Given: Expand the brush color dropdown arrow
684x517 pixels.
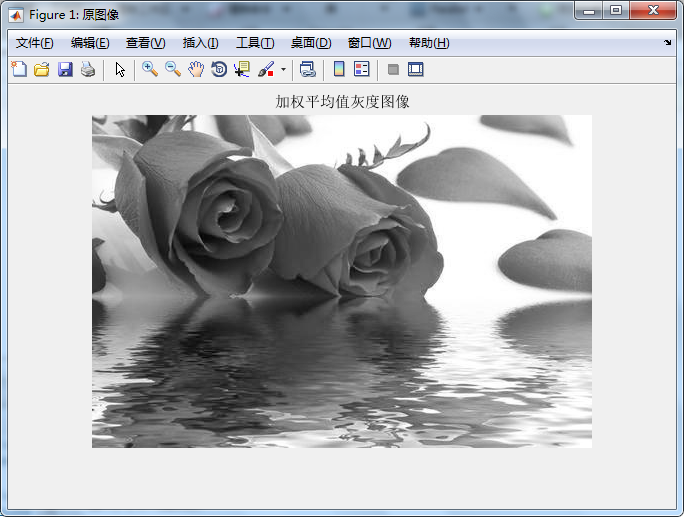Looking at the screenshot, I should point(284,69).
